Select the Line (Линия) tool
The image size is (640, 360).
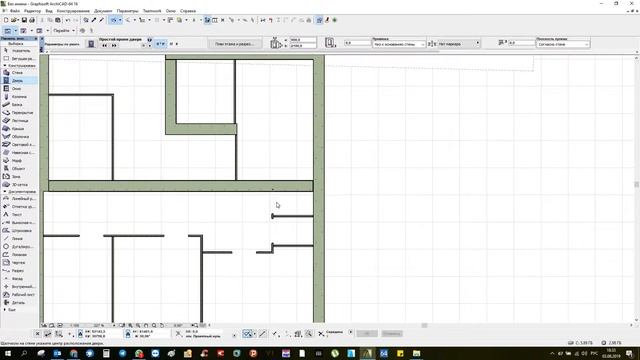click(x=19, y=239)
